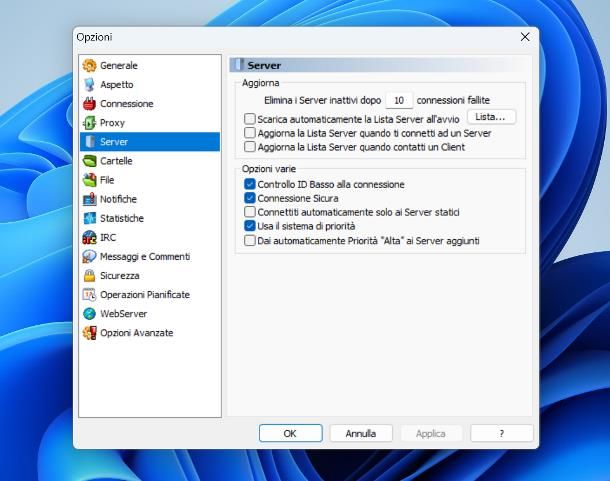This screenshot has height=481, width=610.
Task: Open the Sicurezza padlock icon
Action: (90, 275)
